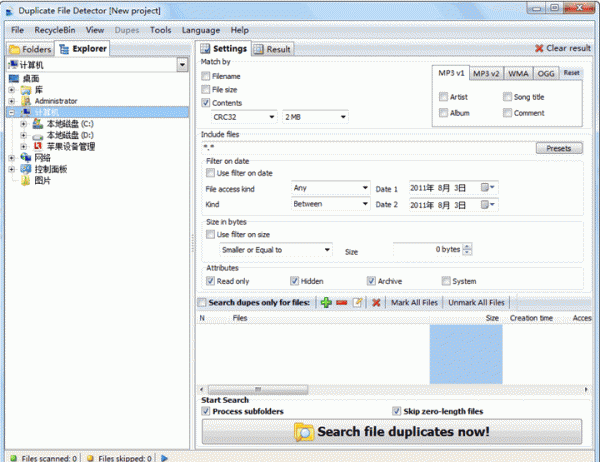Uncheck Process subfolders checkbox

206,411
